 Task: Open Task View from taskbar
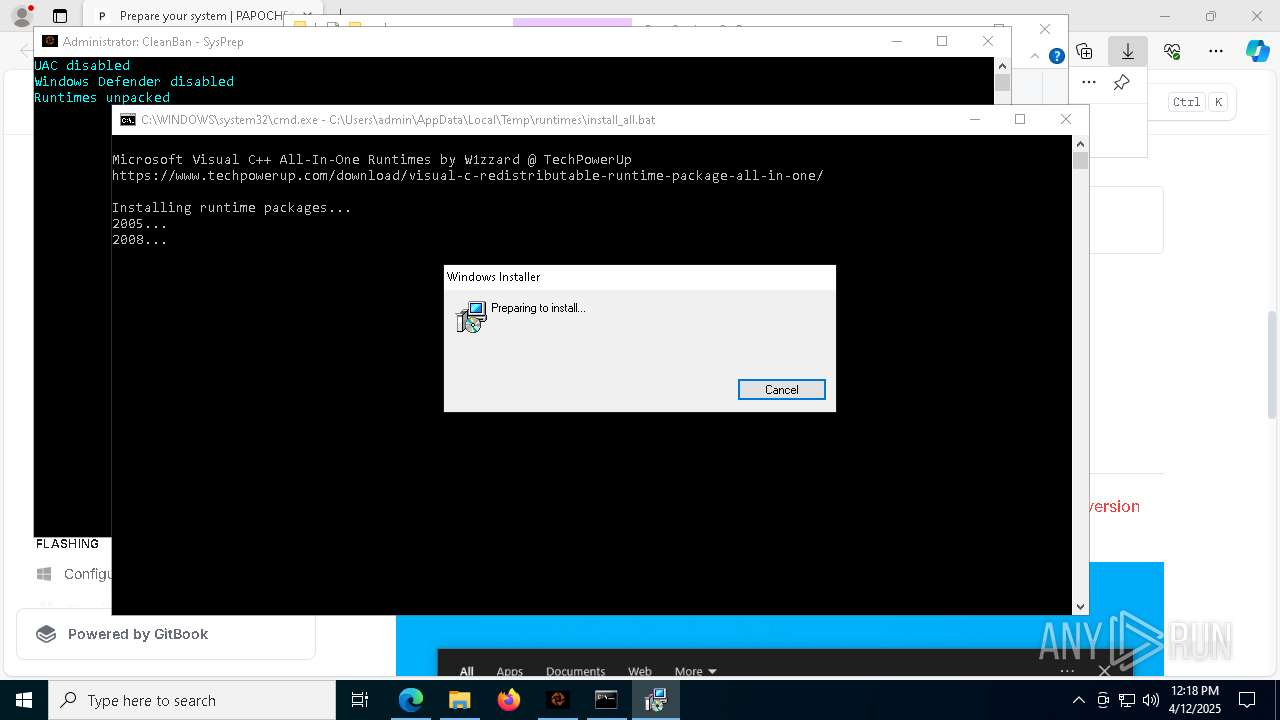(360, 700)
